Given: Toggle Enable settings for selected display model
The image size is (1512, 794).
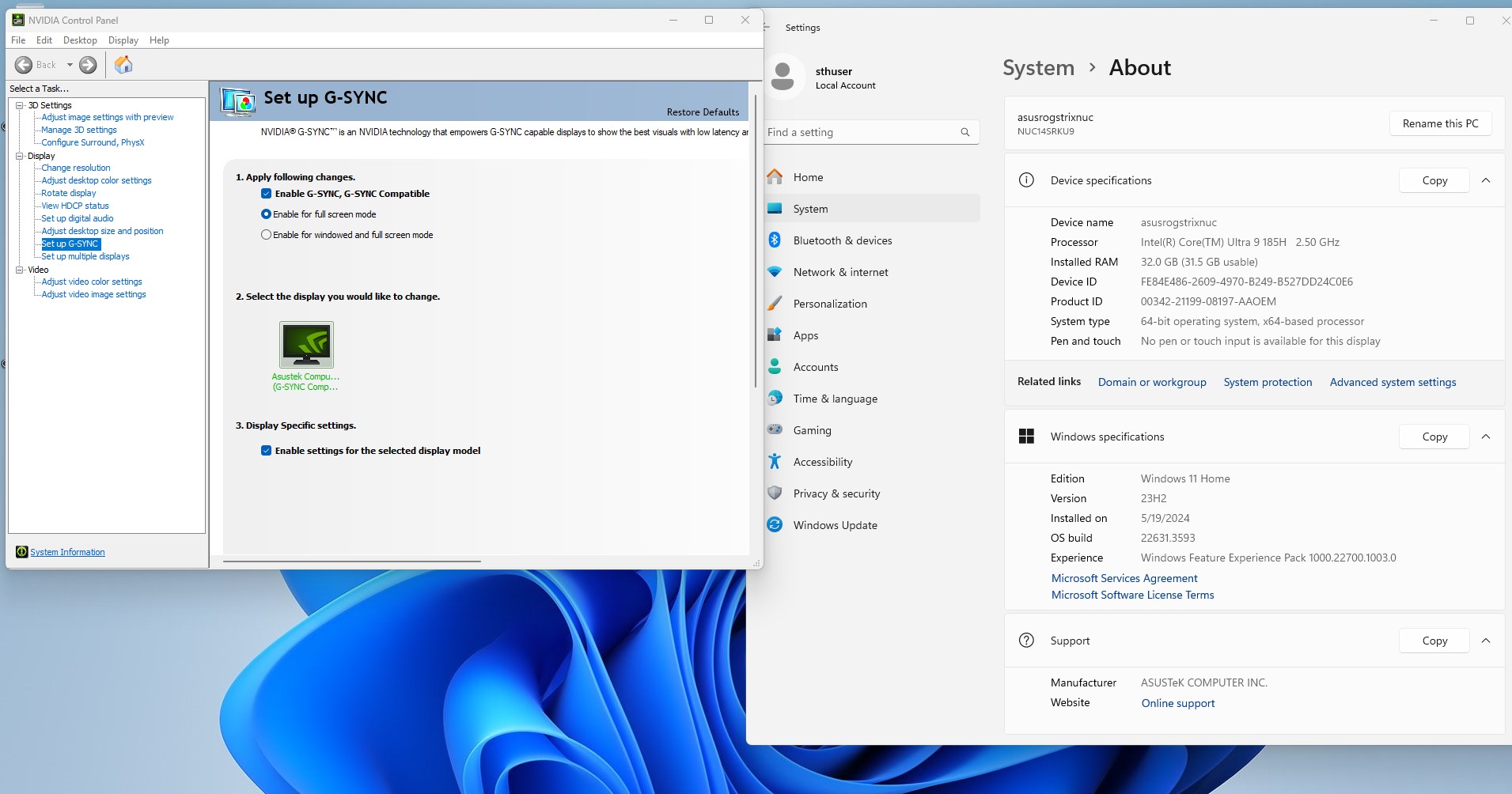Looking at the screenshot, I should [x=267, y=451].
